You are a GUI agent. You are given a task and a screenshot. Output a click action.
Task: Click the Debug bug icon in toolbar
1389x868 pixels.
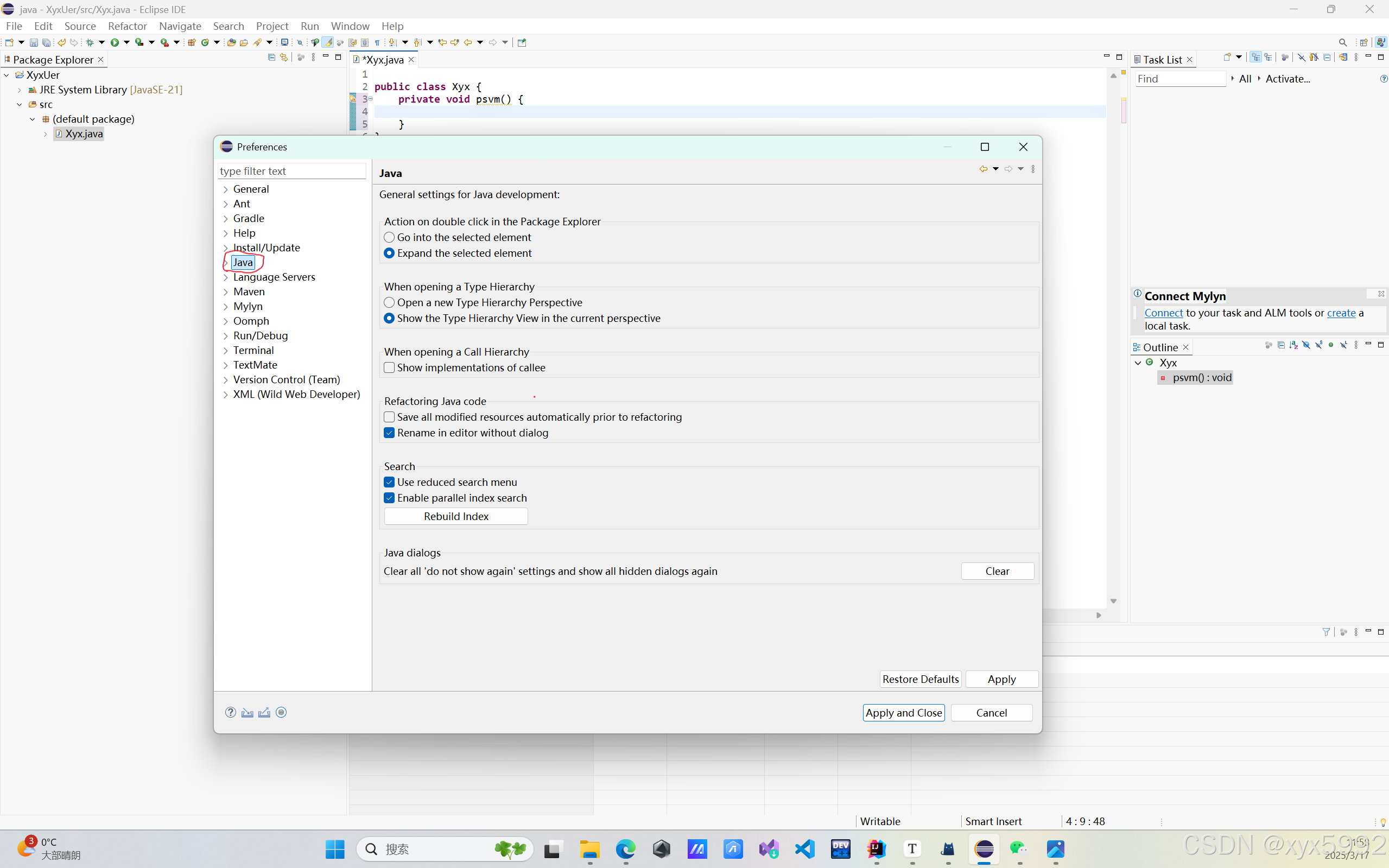90,42
